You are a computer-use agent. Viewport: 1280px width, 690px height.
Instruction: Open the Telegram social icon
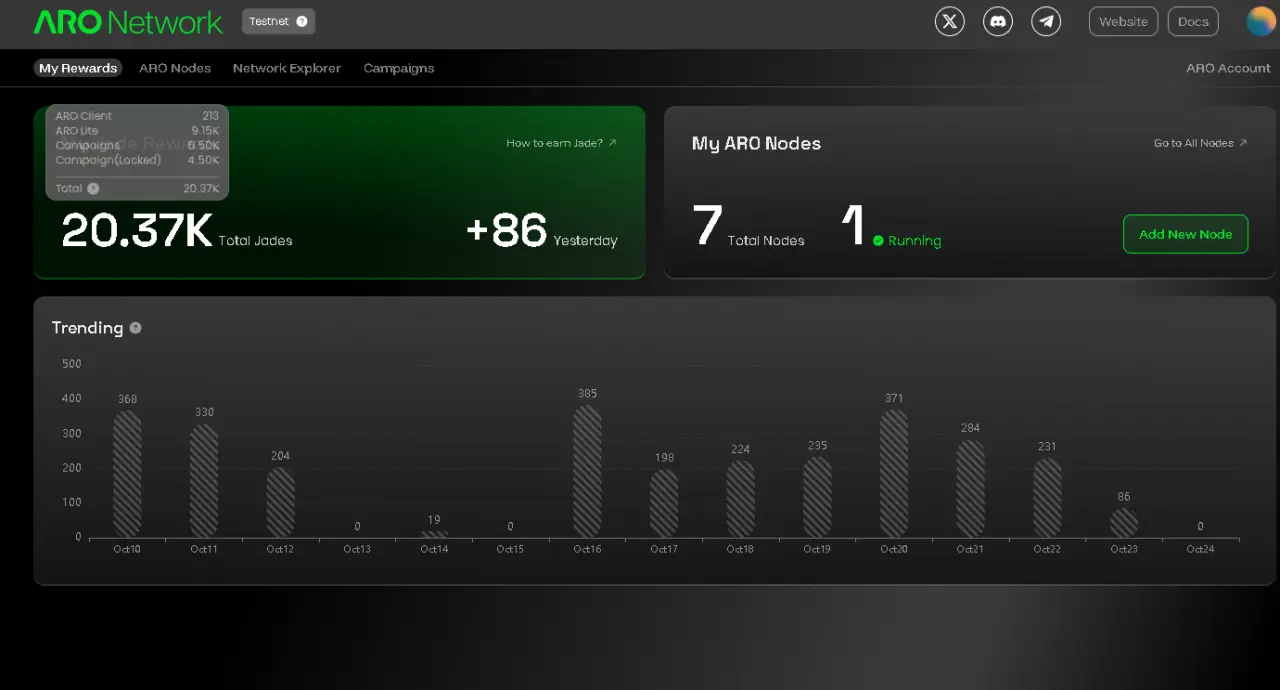click(1046, 21)
